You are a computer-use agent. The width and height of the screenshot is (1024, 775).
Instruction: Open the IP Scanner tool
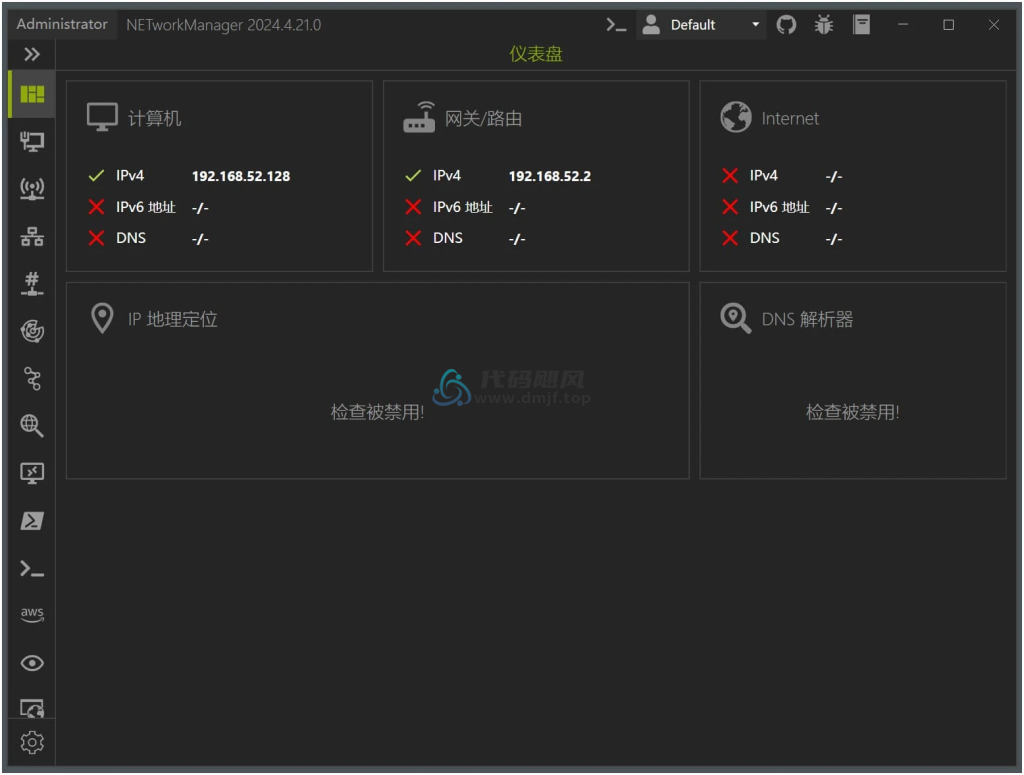pos(32,236)
